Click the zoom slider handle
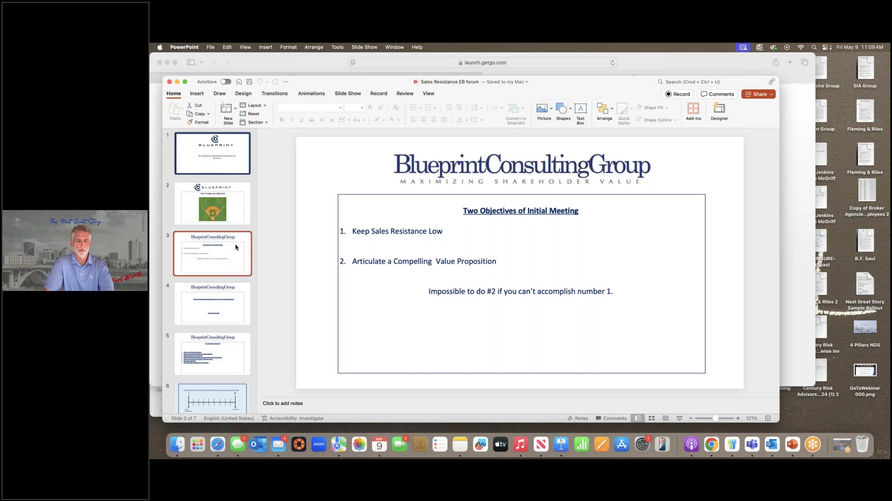Image resolution: width=892 pixels, height=501 pixels. (x=715, y=418)
